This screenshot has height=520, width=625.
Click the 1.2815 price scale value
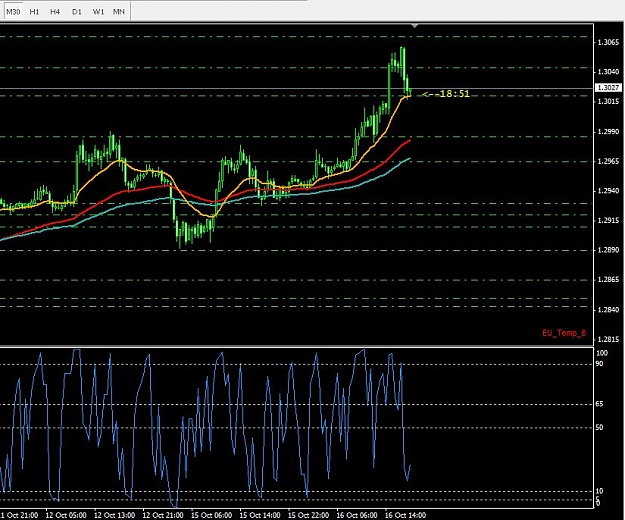click(x=609, y=339)
